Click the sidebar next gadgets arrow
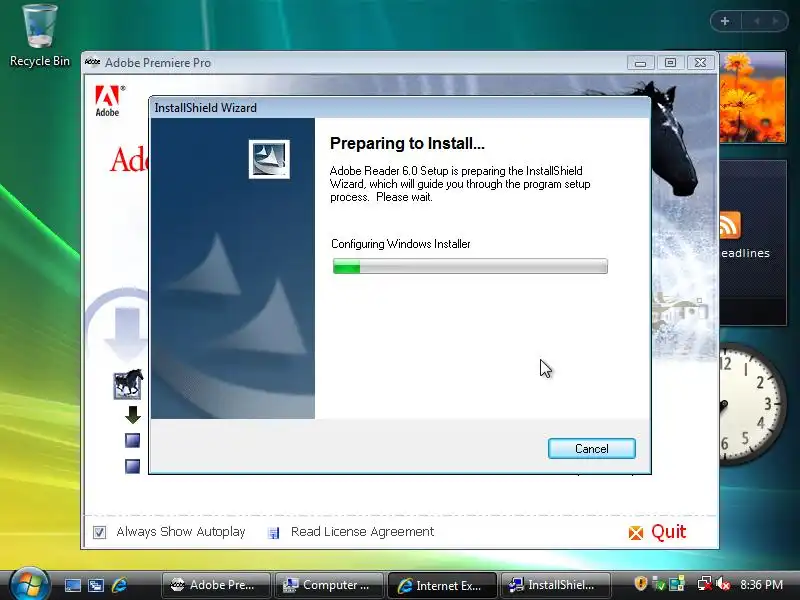The image size is (800, 600). tap(776, 21)
